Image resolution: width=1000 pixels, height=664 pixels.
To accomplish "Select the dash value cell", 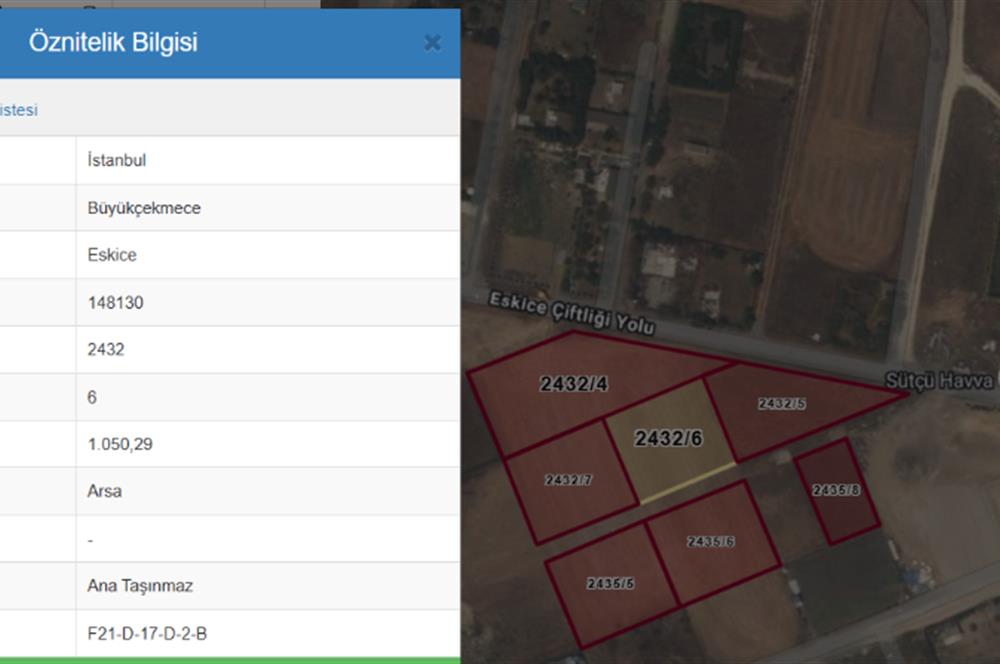I will [x=268, y=538].
